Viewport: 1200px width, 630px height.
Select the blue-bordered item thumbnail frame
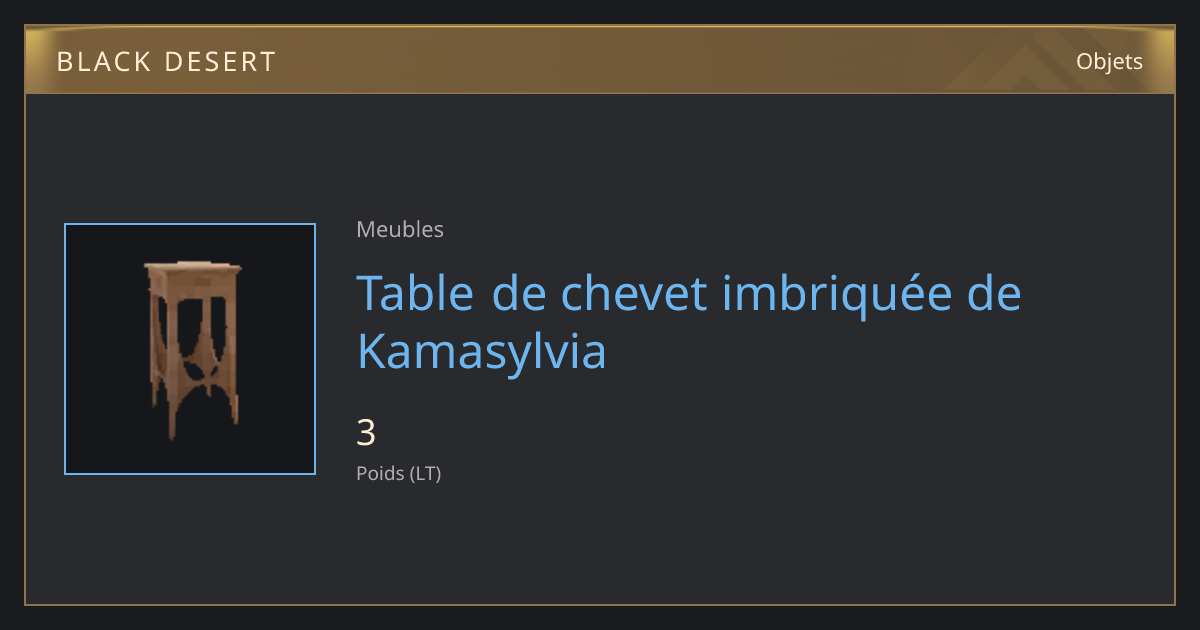190,349
